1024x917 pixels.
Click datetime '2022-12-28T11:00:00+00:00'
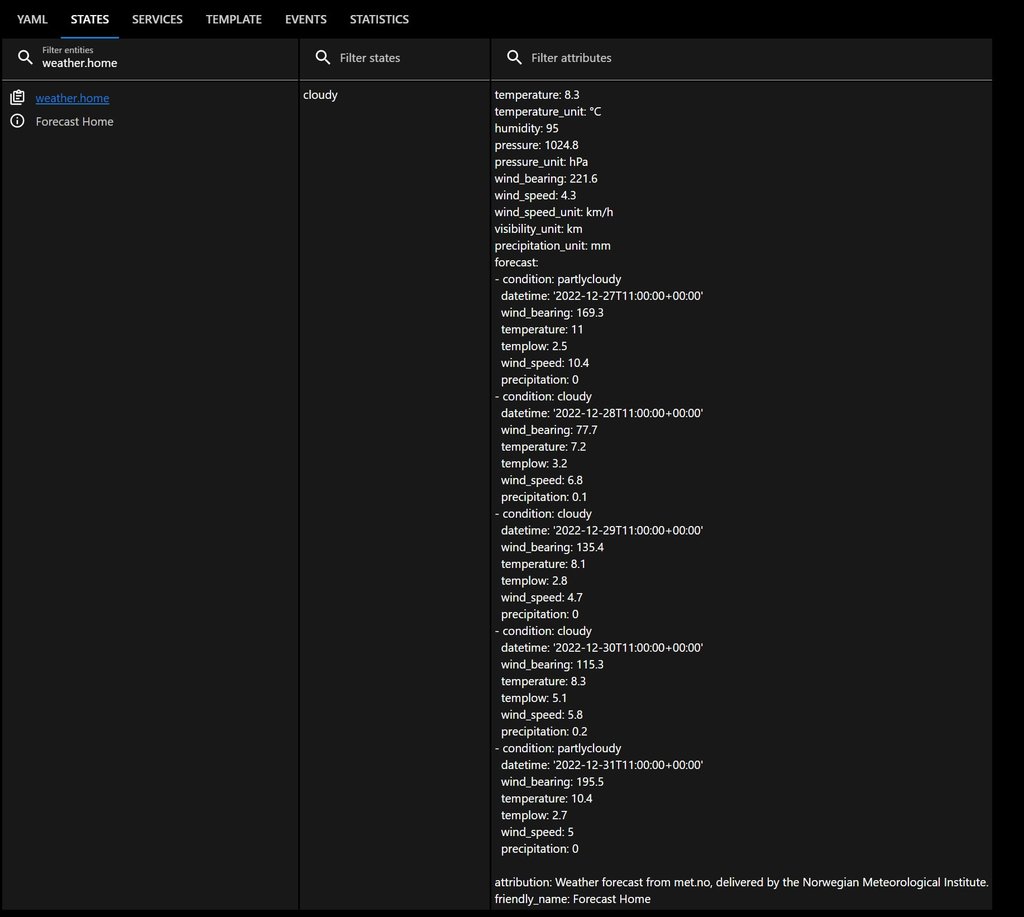click(602, 413)
